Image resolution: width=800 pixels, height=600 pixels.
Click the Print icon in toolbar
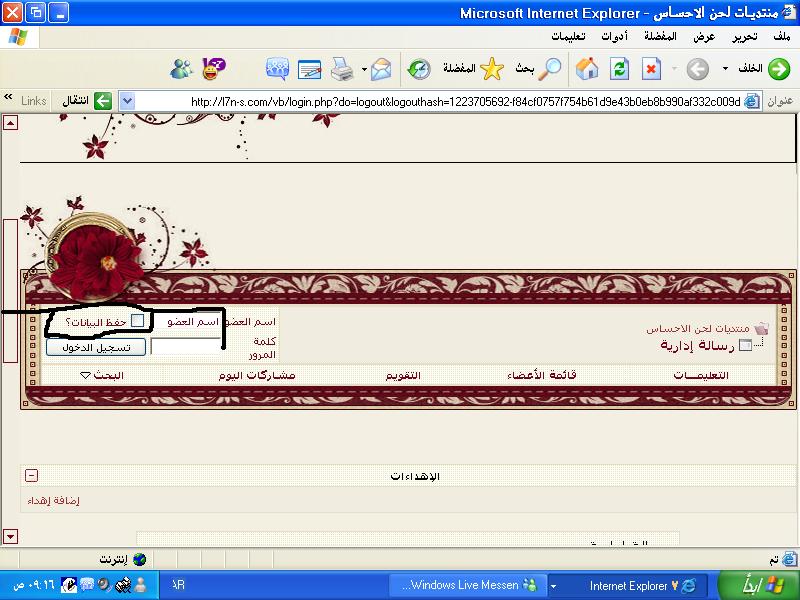[341, 69]
